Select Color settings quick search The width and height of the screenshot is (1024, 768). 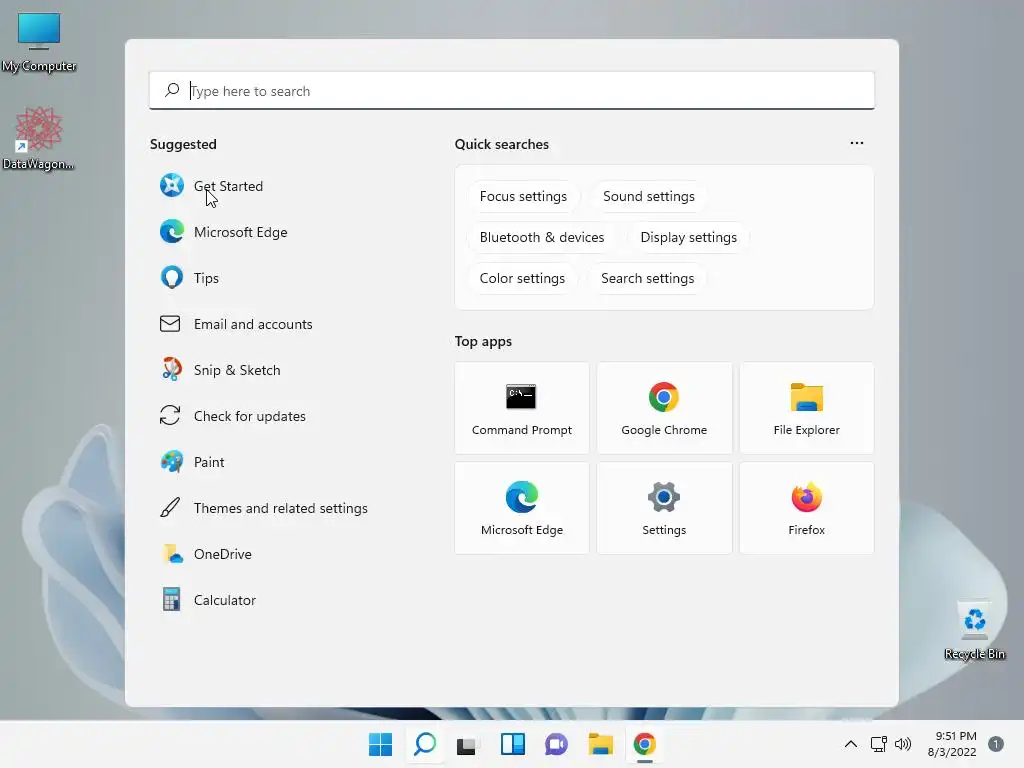point(522,278)
